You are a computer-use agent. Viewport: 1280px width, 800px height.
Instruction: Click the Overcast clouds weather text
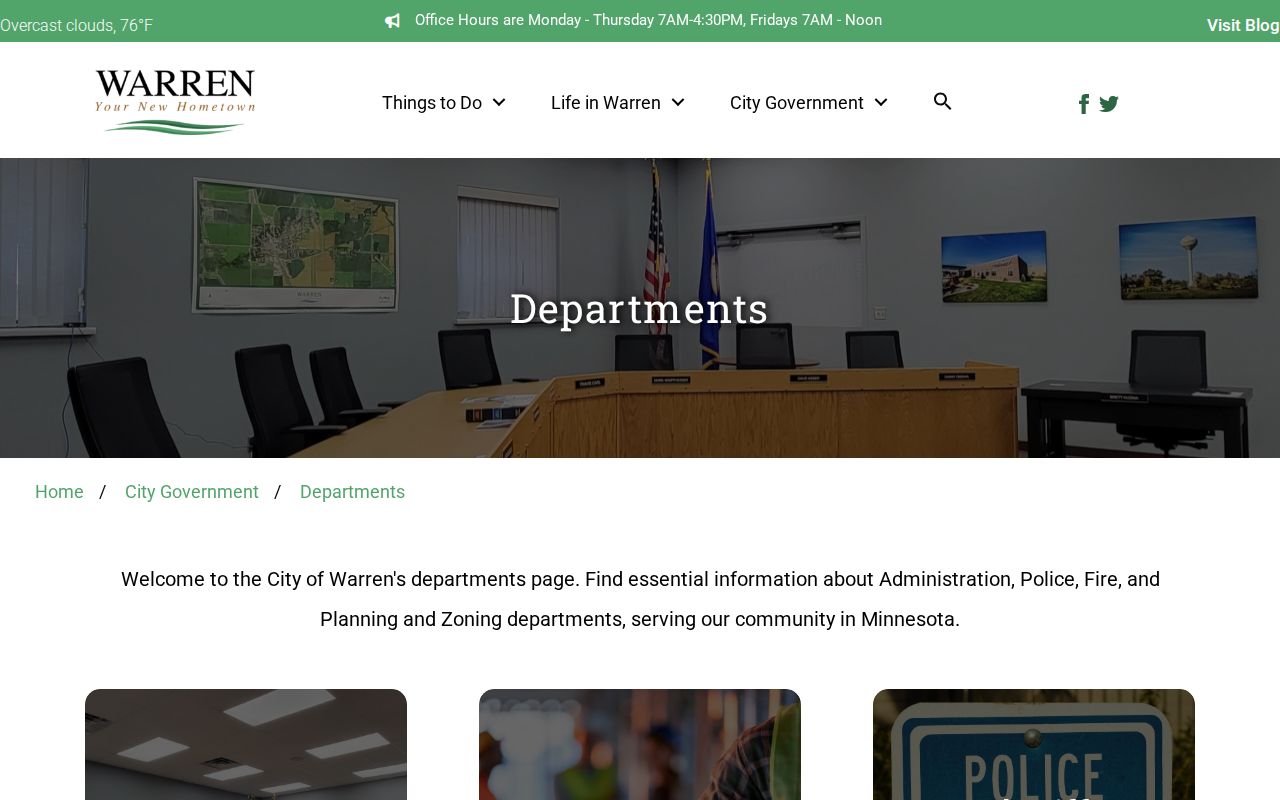pos(77,25)
